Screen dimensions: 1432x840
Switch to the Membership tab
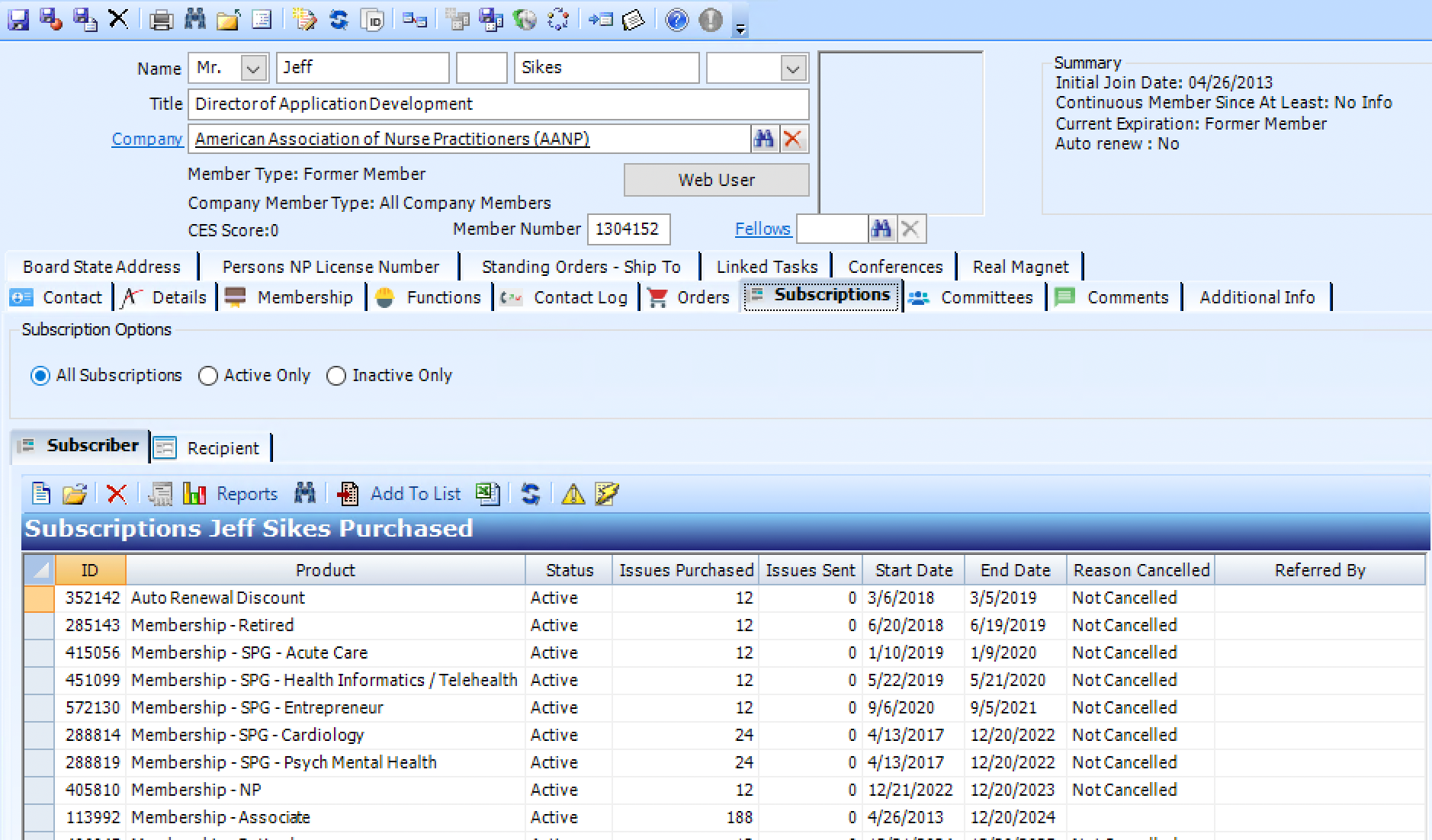[304, 297]
